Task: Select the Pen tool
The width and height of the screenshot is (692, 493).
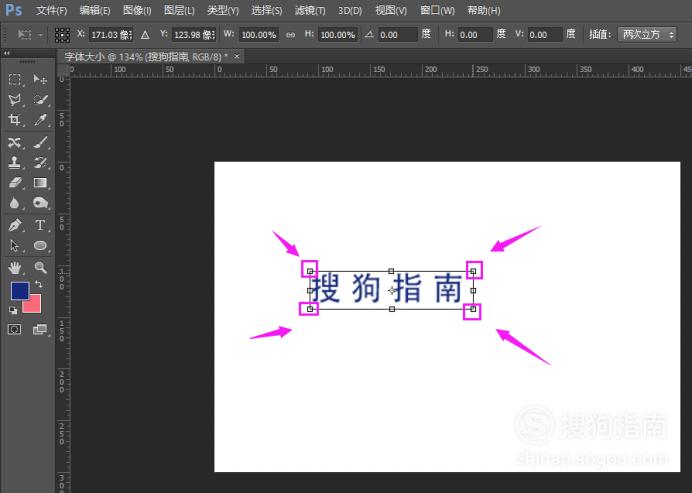Action: coord(15,225)
